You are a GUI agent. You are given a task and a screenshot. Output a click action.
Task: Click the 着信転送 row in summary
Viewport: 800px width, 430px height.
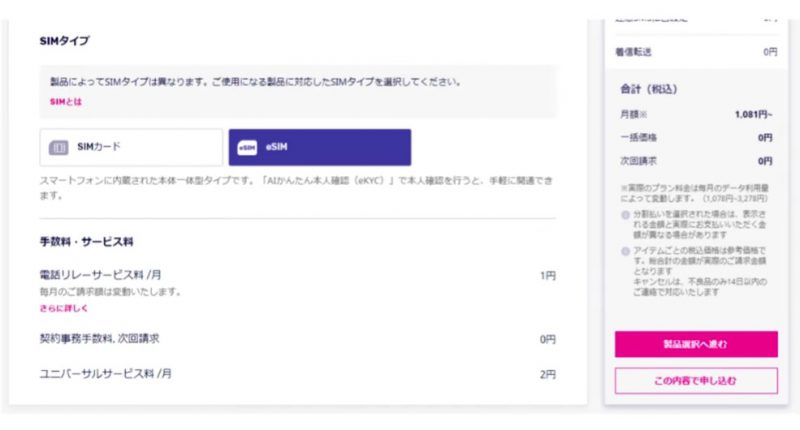(x=696, y=52)
